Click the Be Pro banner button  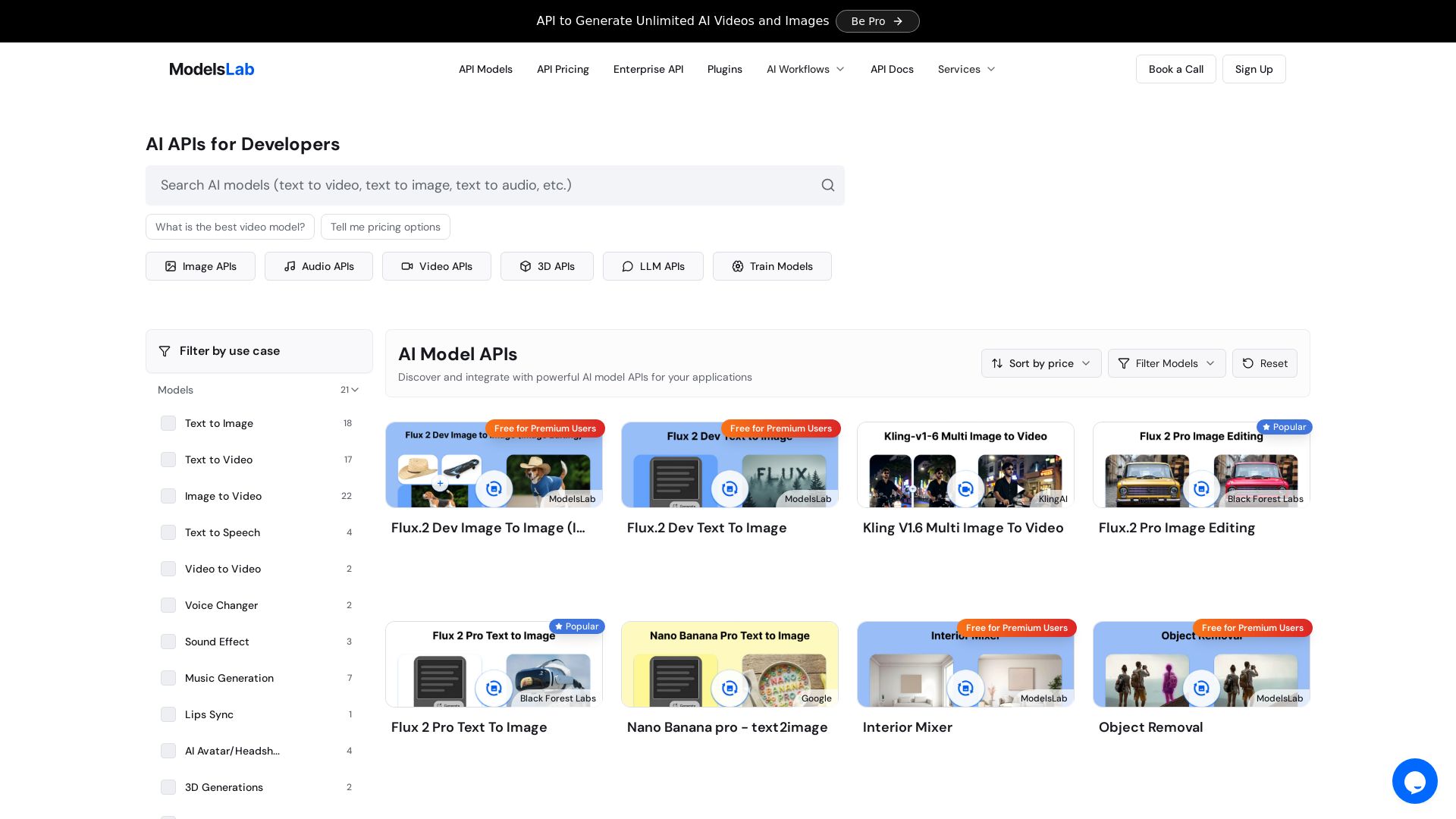[x=877, y=21]
